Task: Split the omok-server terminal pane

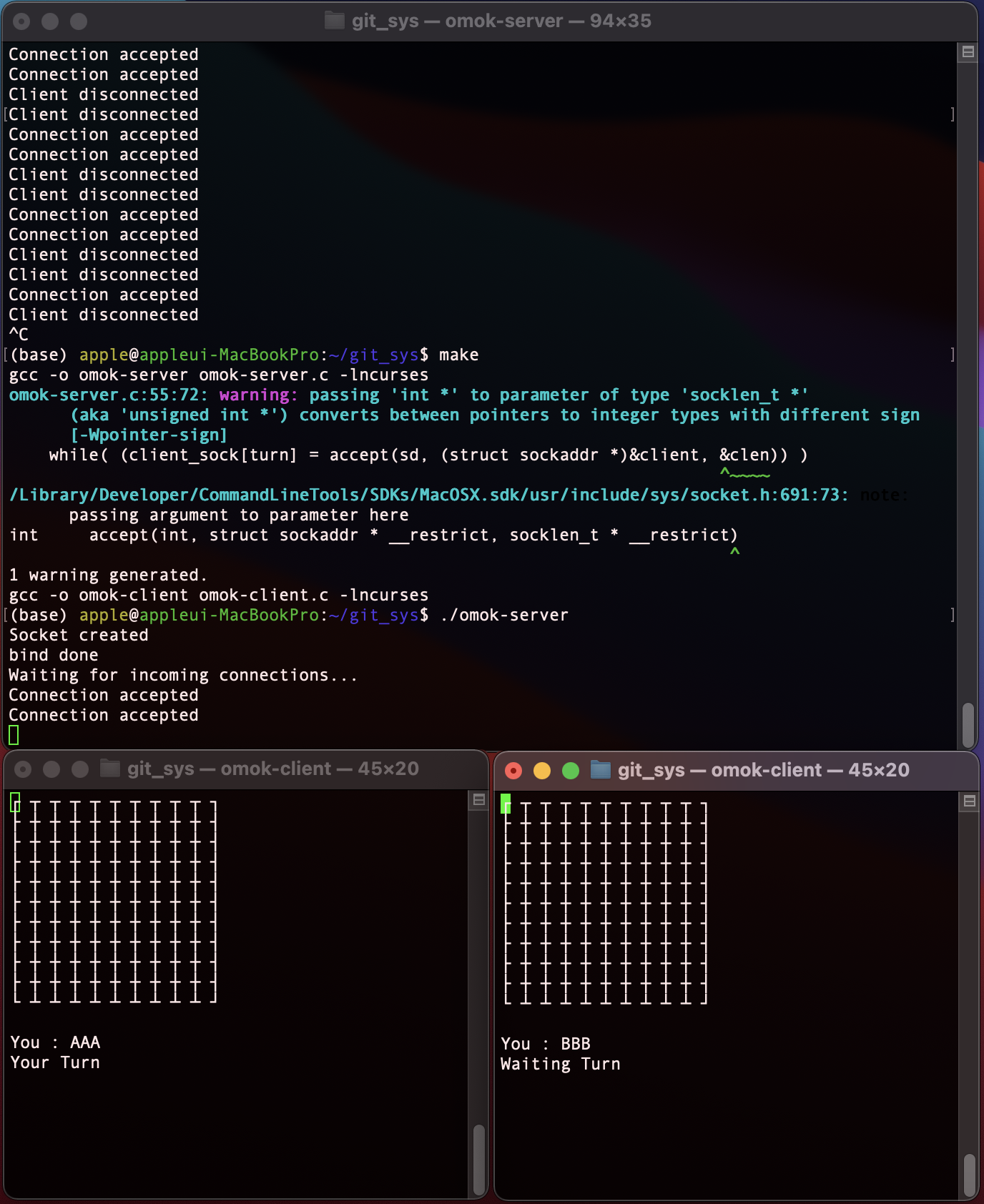Action: 968,51
